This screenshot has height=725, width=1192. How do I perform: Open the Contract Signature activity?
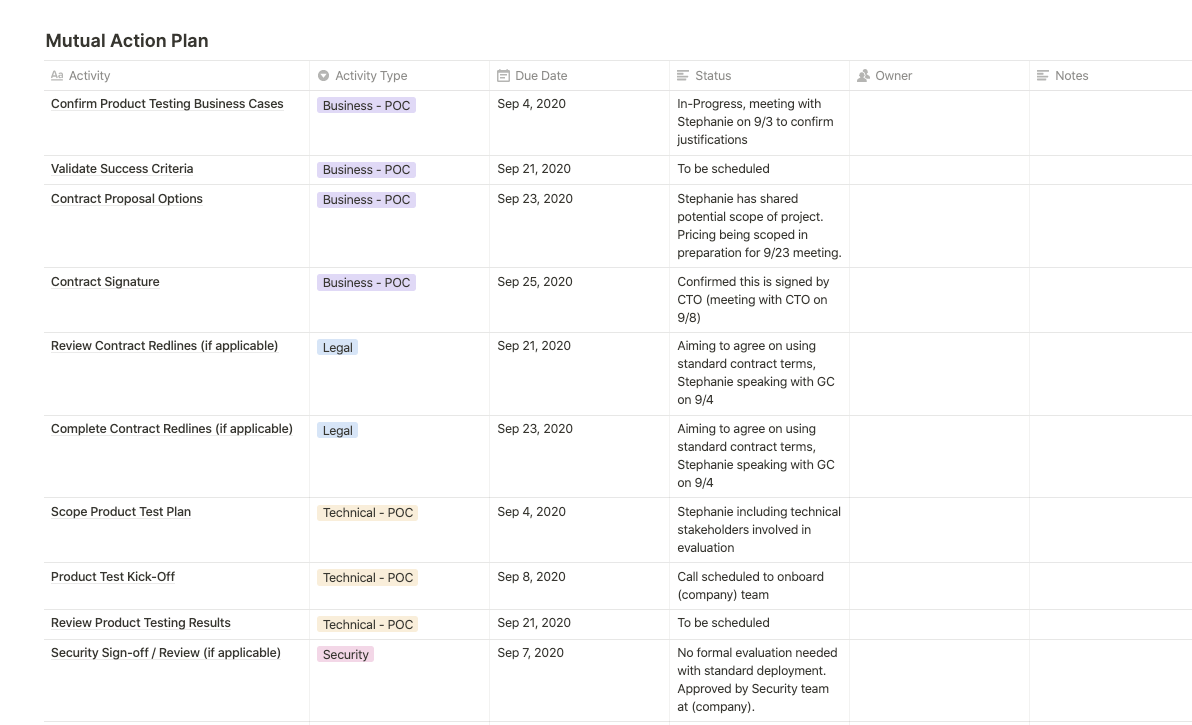tap(105, 282)
